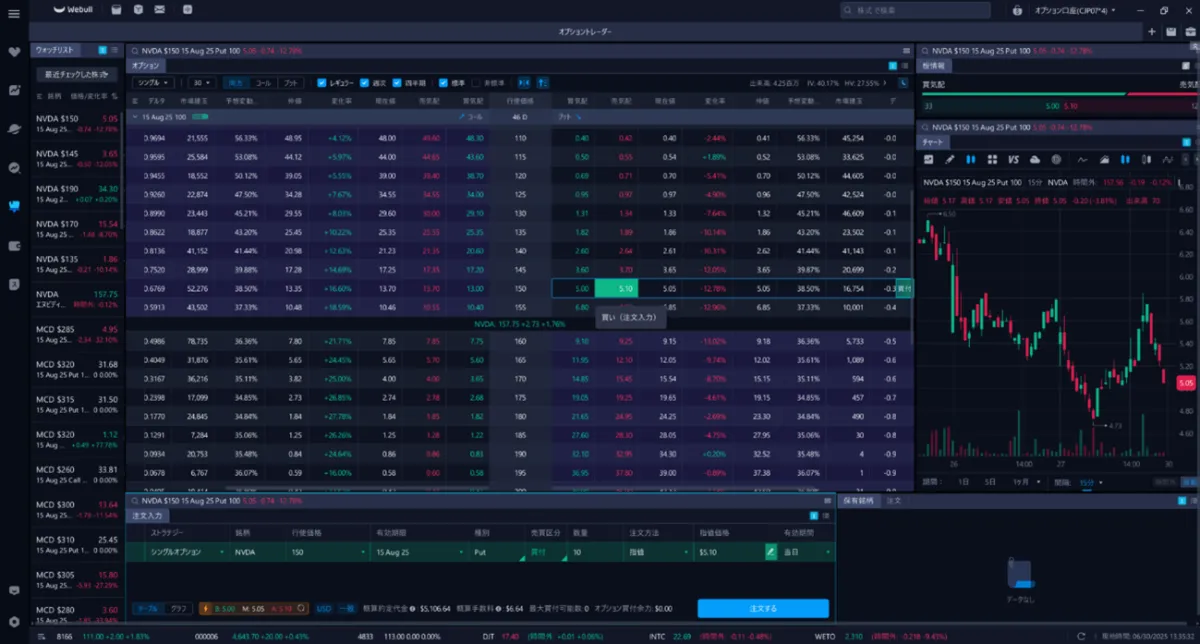Switch chart to mountain area style
Image resolution: width=1200 pixels, height=644 pixels.
(1103, 159)
